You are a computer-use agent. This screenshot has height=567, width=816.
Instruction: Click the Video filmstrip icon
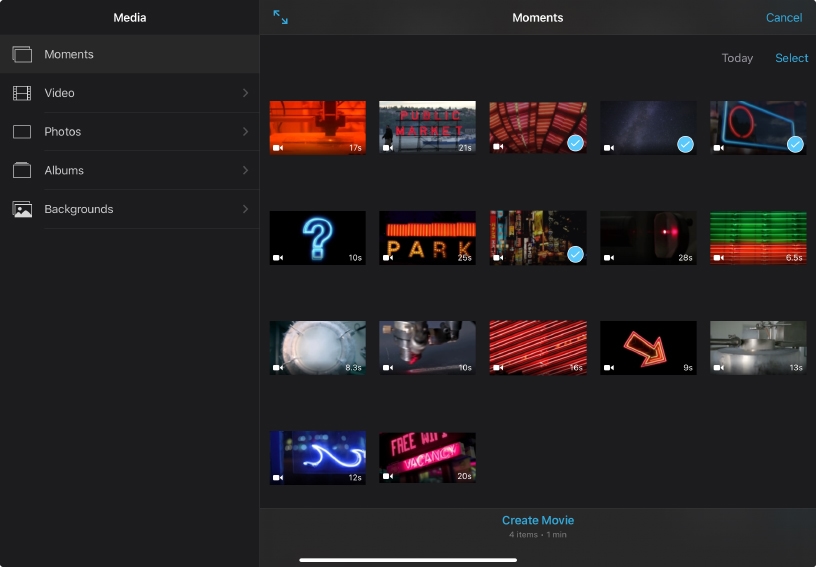[22, 93]
